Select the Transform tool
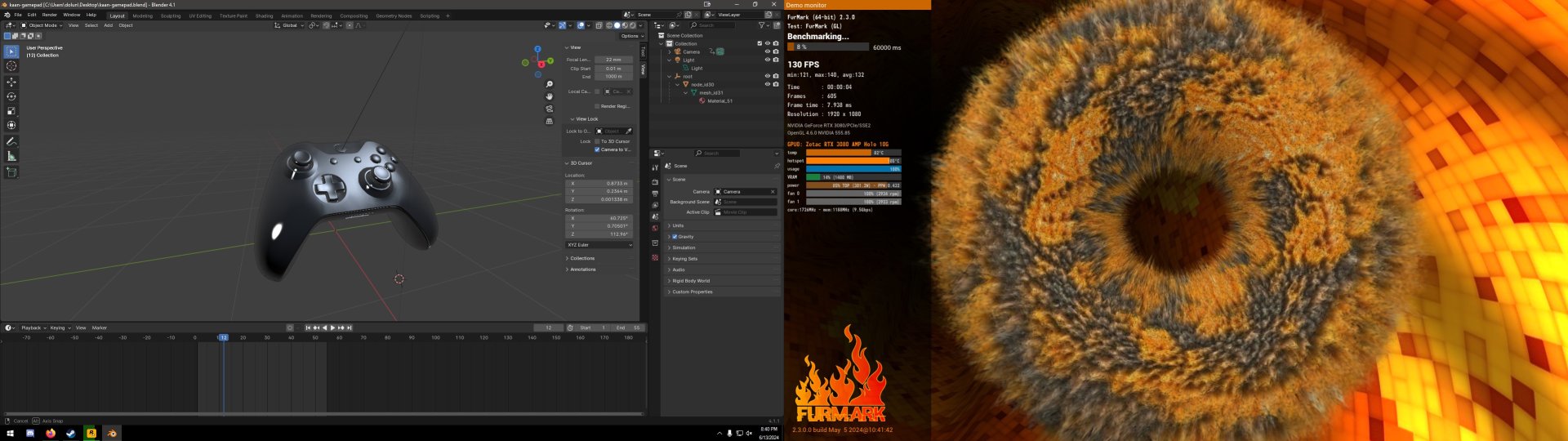Image resolution: width=1568 pixels, height=441 pixels. point(11,125)
